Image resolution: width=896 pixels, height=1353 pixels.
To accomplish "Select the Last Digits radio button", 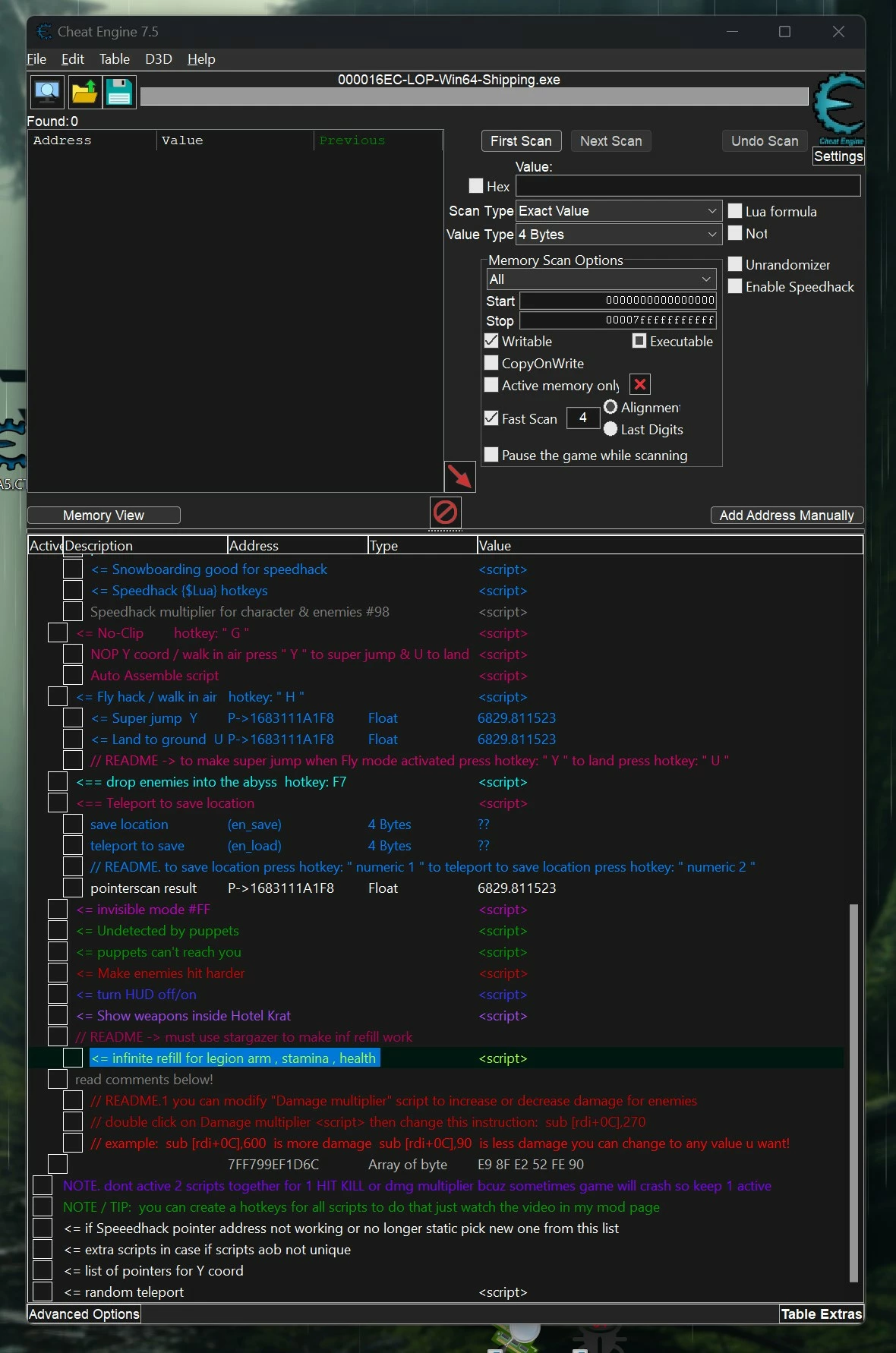I will 610,429.
